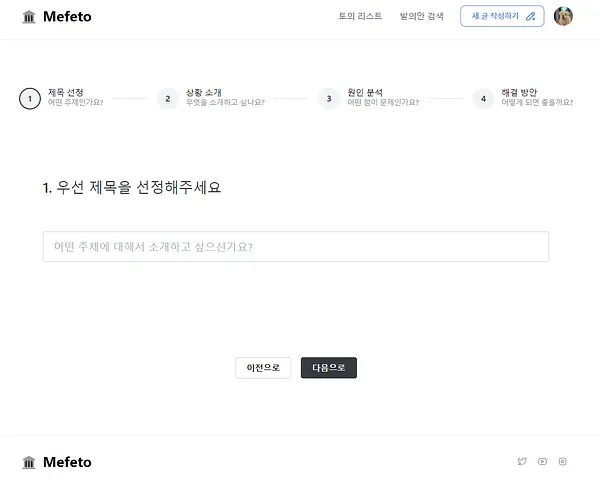Select step 2 circle 상황 소개
600x480 pixels.
[168, 99]
